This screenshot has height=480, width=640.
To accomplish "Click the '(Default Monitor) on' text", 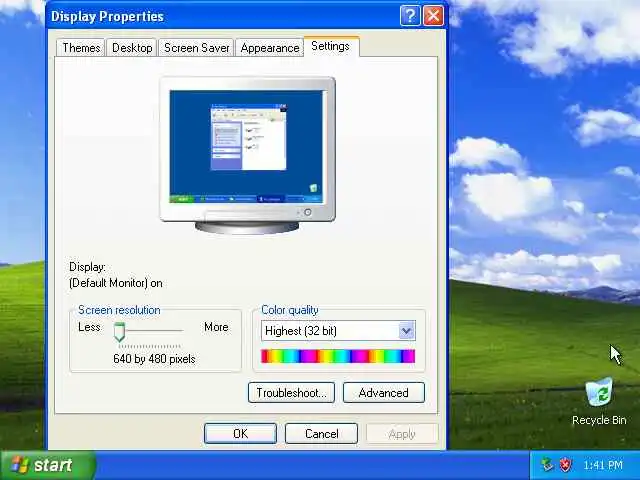I will (116, 283).
